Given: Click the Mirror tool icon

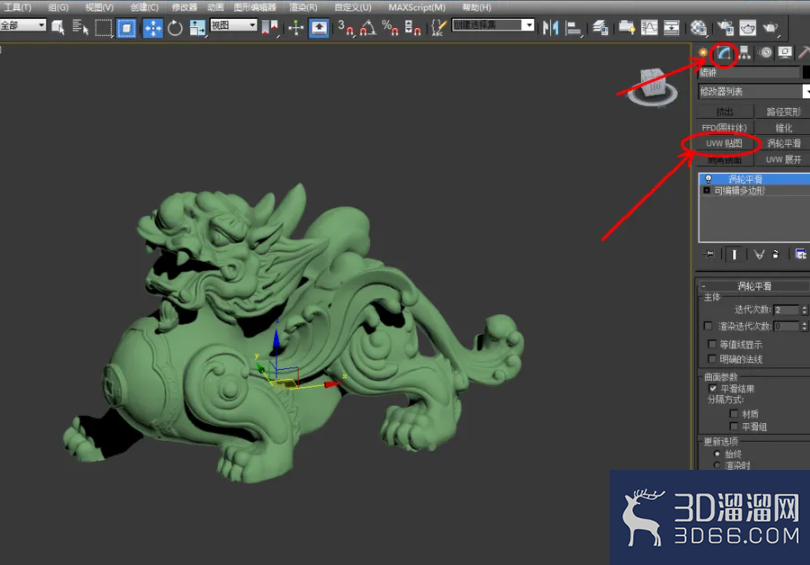Looking at the screenshot, I should (x=550, y=27).
